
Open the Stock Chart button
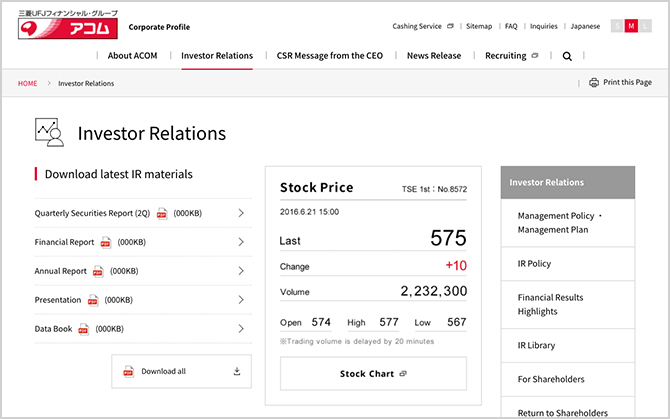click(x=373, y=373)
